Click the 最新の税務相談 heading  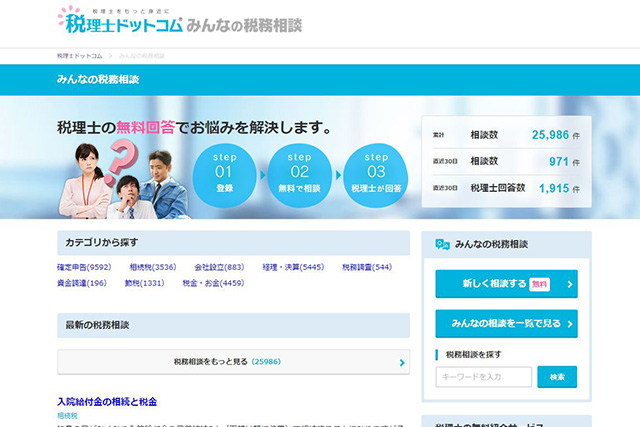(x=97, y=325)
